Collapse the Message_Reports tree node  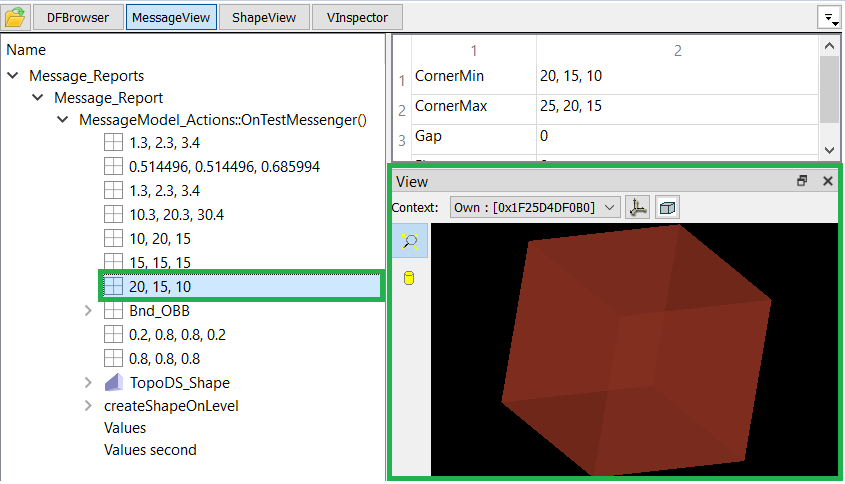coord(13,76)
